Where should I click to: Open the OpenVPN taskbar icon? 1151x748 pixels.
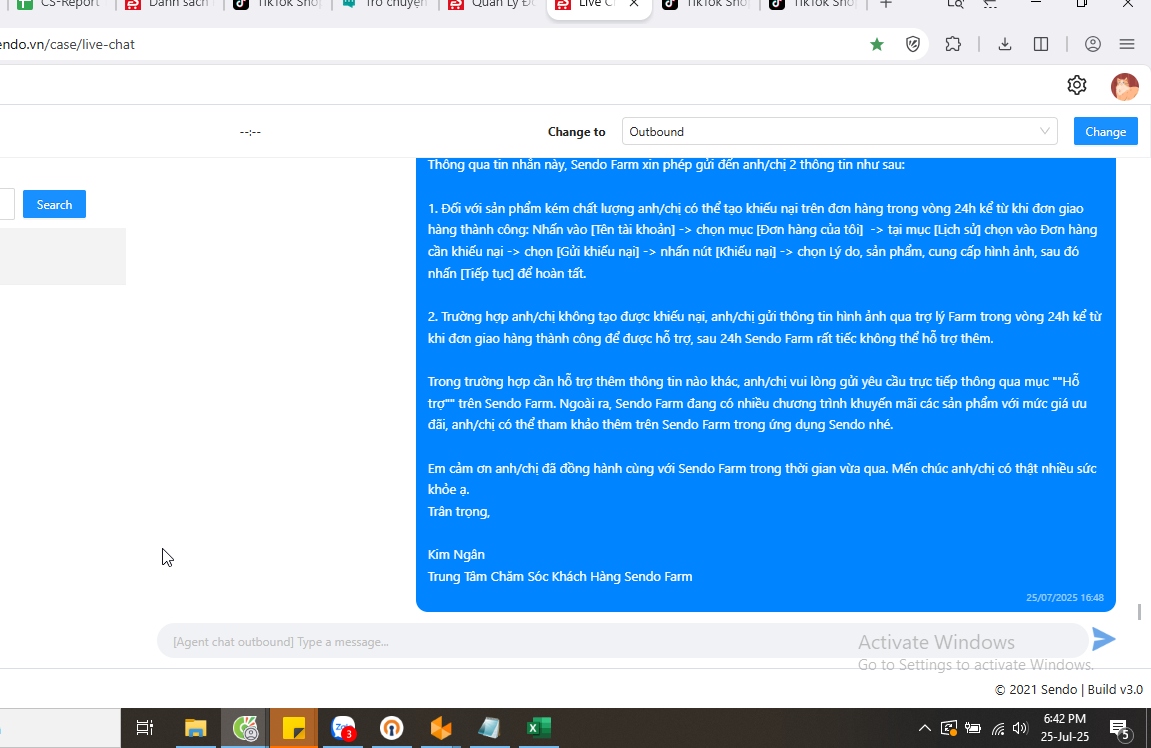391,727
